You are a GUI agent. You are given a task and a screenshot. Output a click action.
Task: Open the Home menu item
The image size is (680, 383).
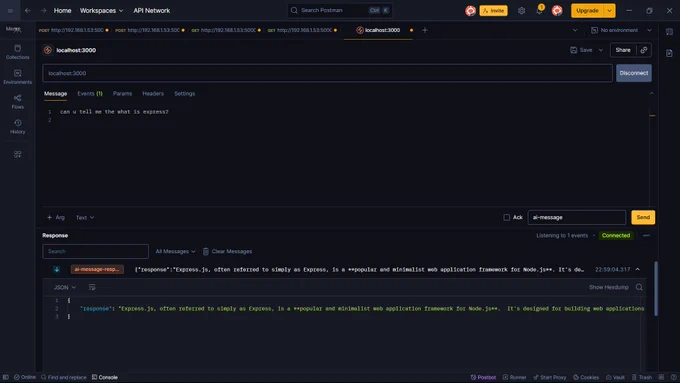[62, 10]
